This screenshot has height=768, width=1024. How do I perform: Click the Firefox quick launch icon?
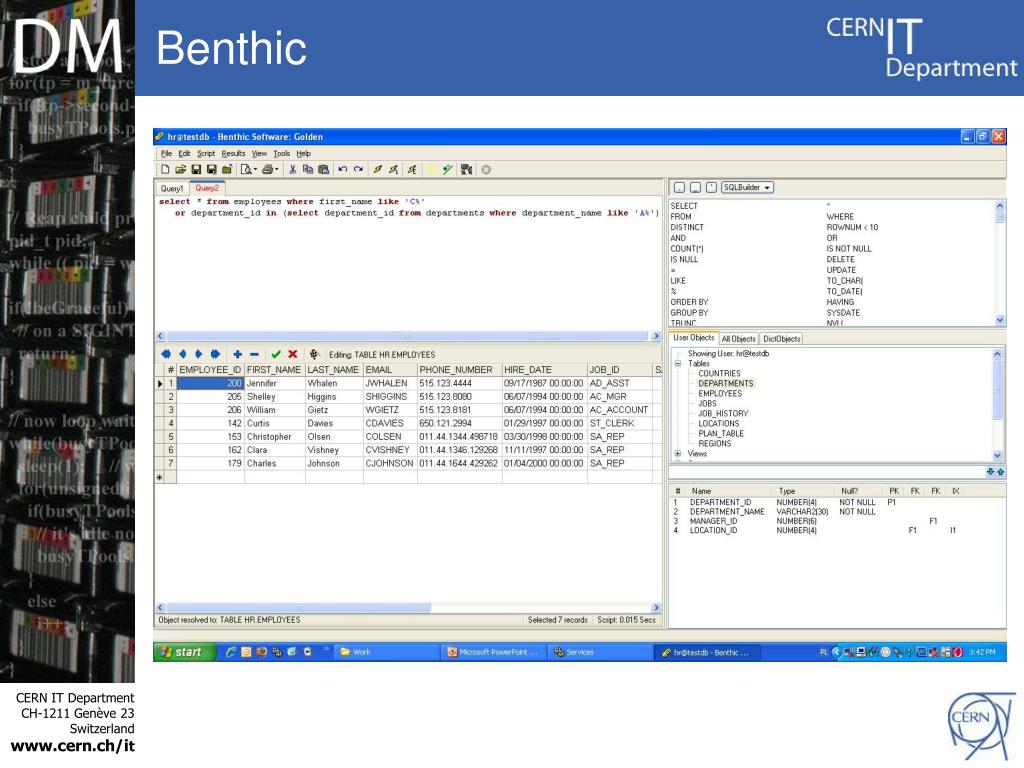(261, 652)
